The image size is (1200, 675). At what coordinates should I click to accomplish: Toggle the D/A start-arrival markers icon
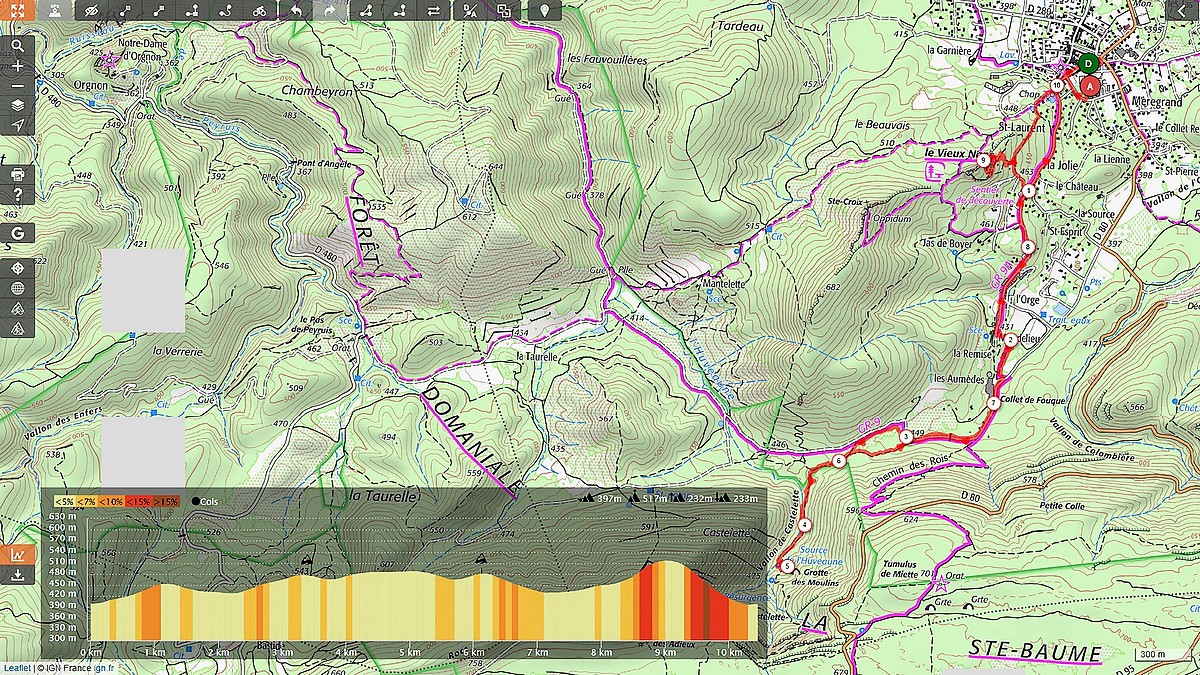click(x=469, y=11)
